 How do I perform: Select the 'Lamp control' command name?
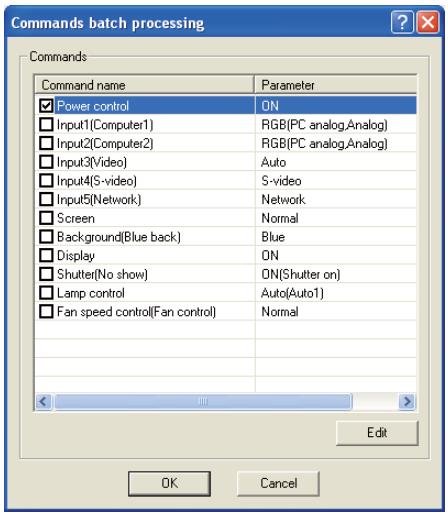point(91,293)
